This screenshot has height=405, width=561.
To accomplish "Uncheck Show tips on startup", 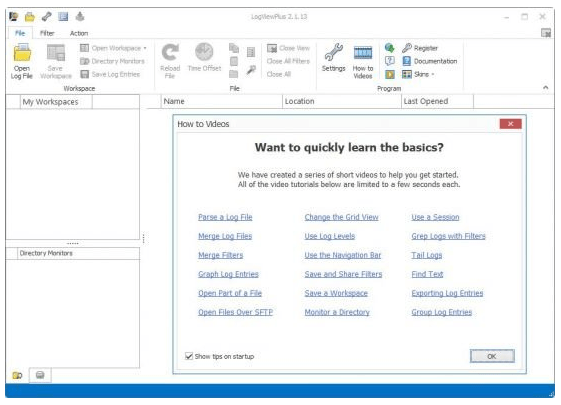I will [189, 356].
